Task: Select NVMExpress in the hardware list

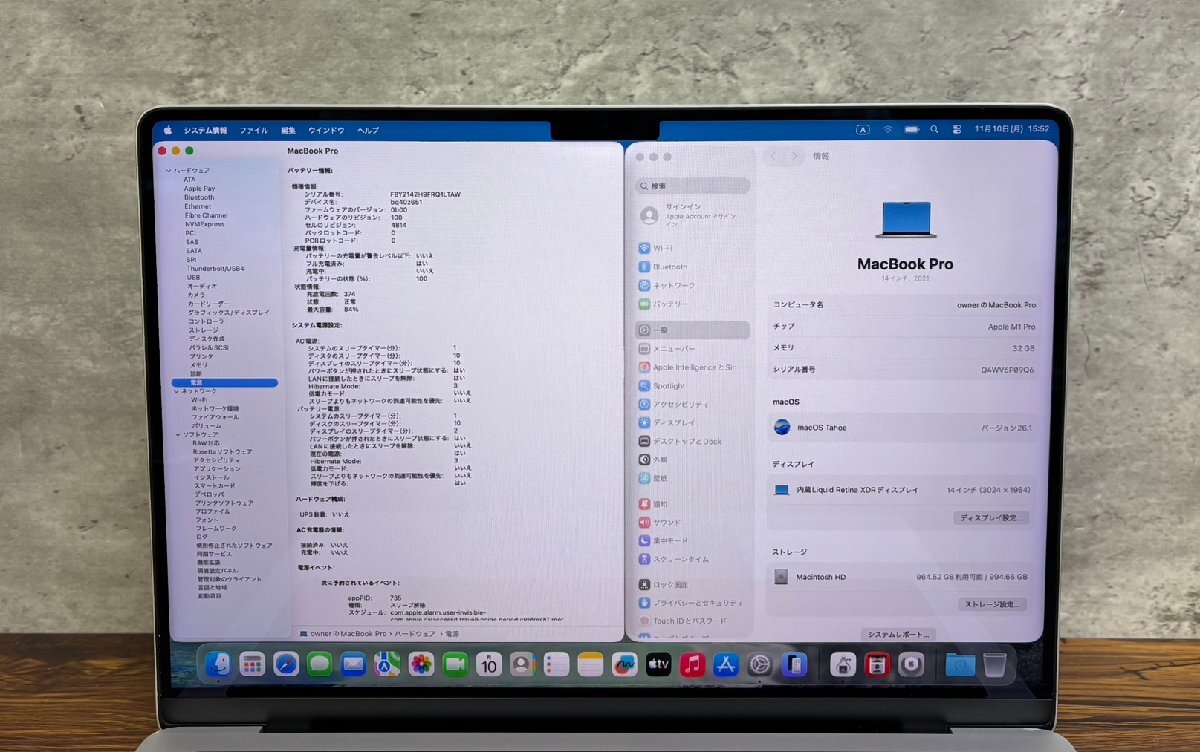Action: pyautogui.click(x=203, y=224)
